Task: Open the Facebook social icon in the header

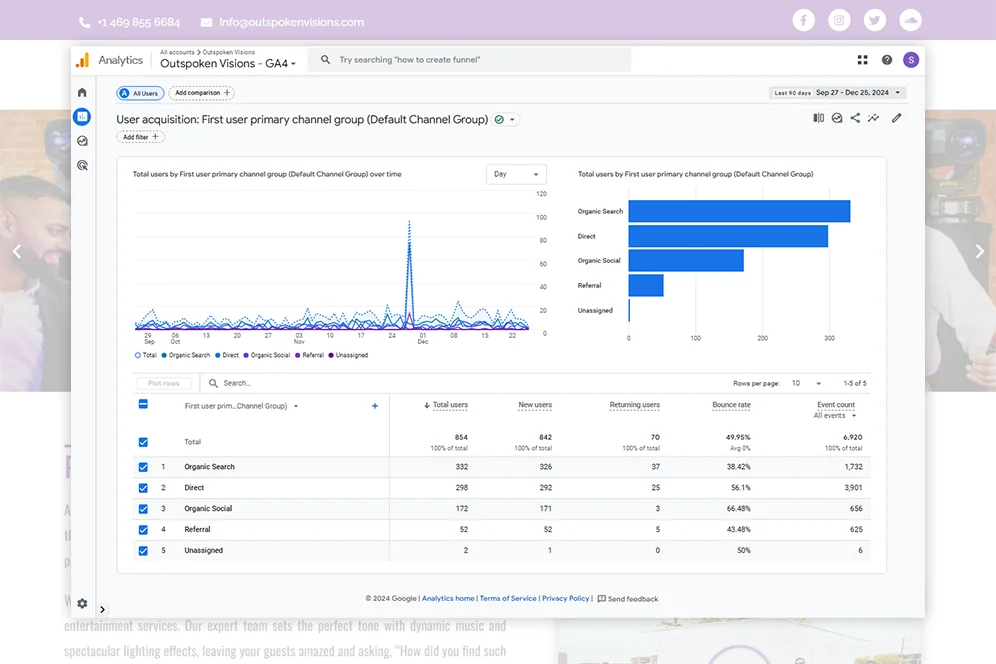Action: click(803, 20)
